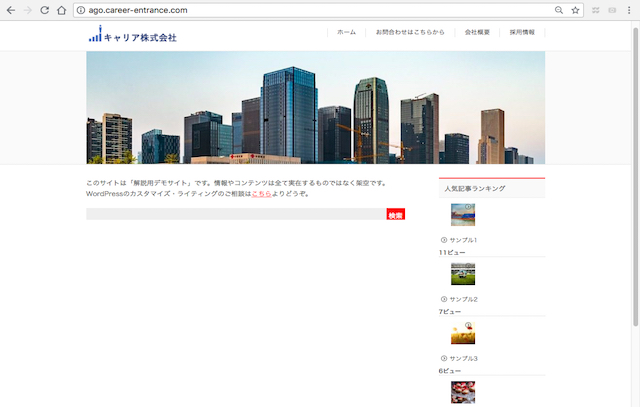Image resolution: width=640 pixels, height=407 pixels.
Task: Open the ホーム navigation menu item
Action: pyautogui.click(x=346, y=32)
